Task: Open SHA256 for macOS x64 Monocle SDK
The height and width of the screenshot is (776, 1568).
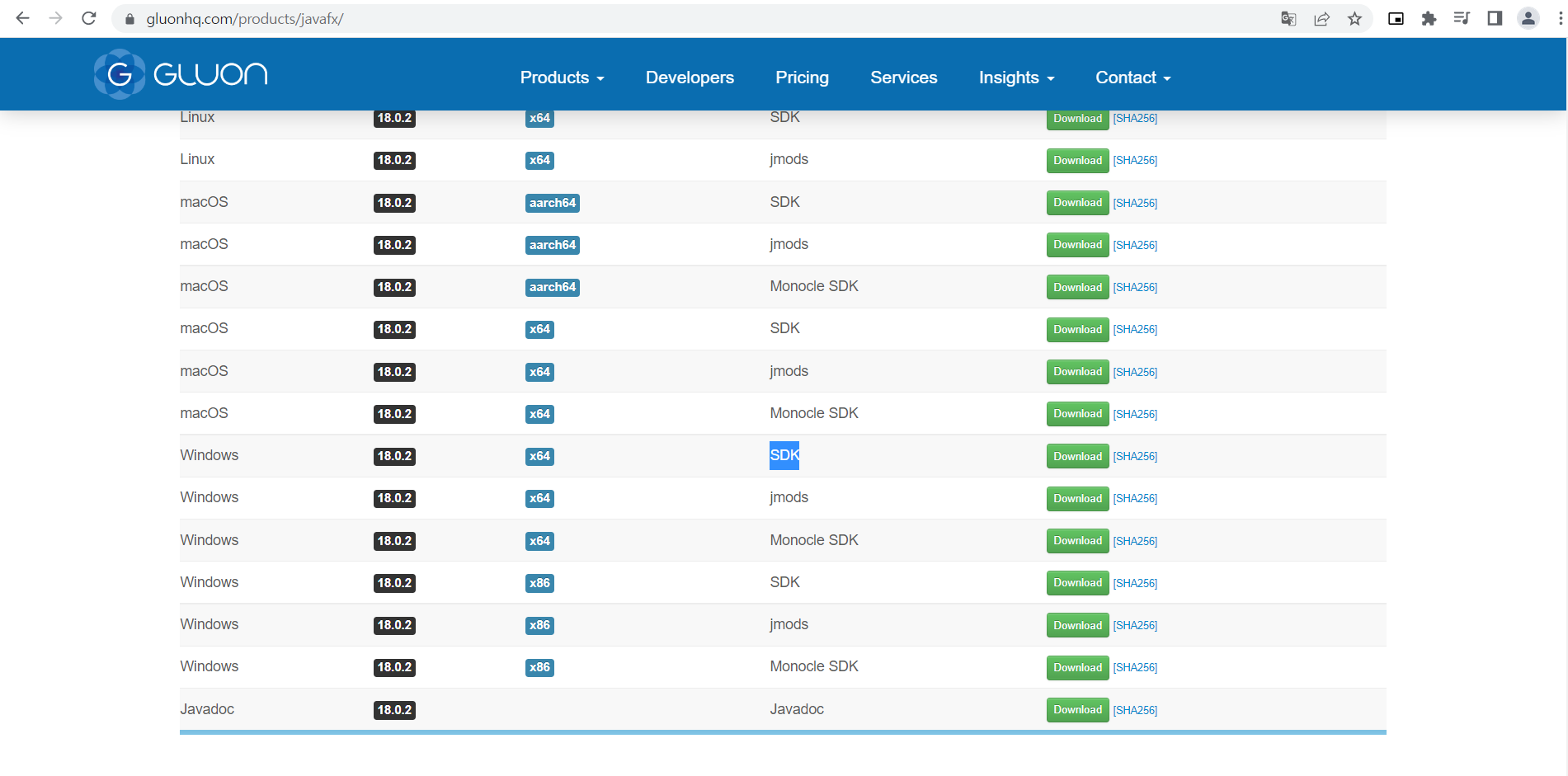Action: pos(1135,414)
